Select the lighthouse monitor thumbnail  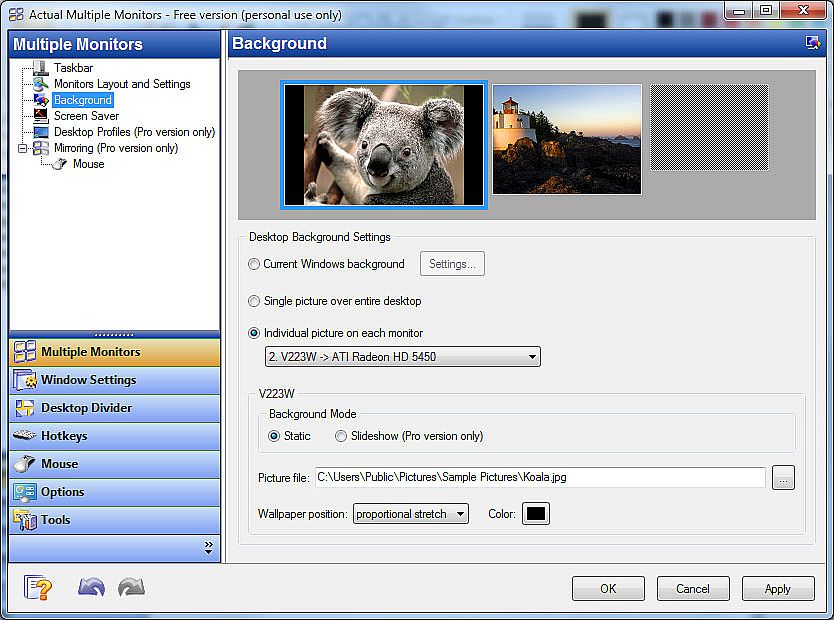coord(567,138)
